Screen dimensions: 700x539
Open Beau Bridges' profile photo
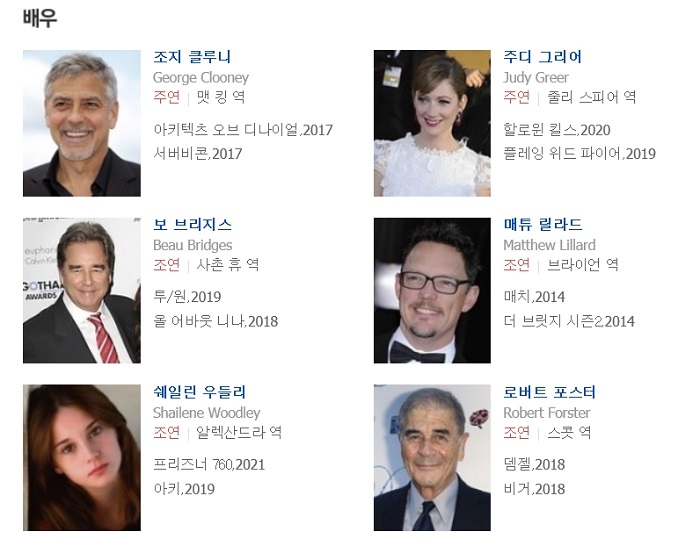(82, 290)
